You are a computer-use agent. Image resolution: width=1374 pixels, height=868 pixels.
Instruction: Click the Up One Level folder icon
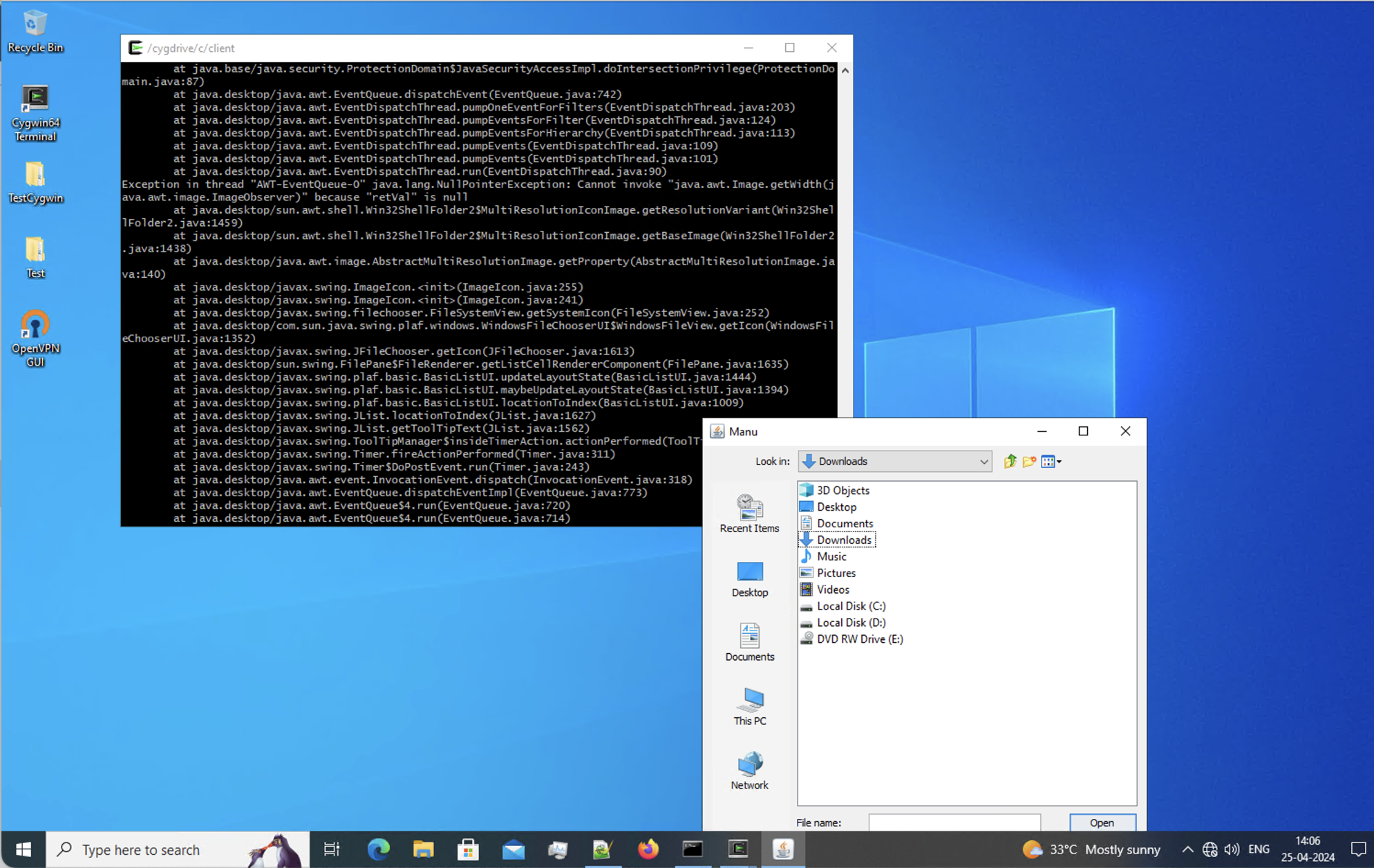pyautogui.click(x=1010, y=462)
